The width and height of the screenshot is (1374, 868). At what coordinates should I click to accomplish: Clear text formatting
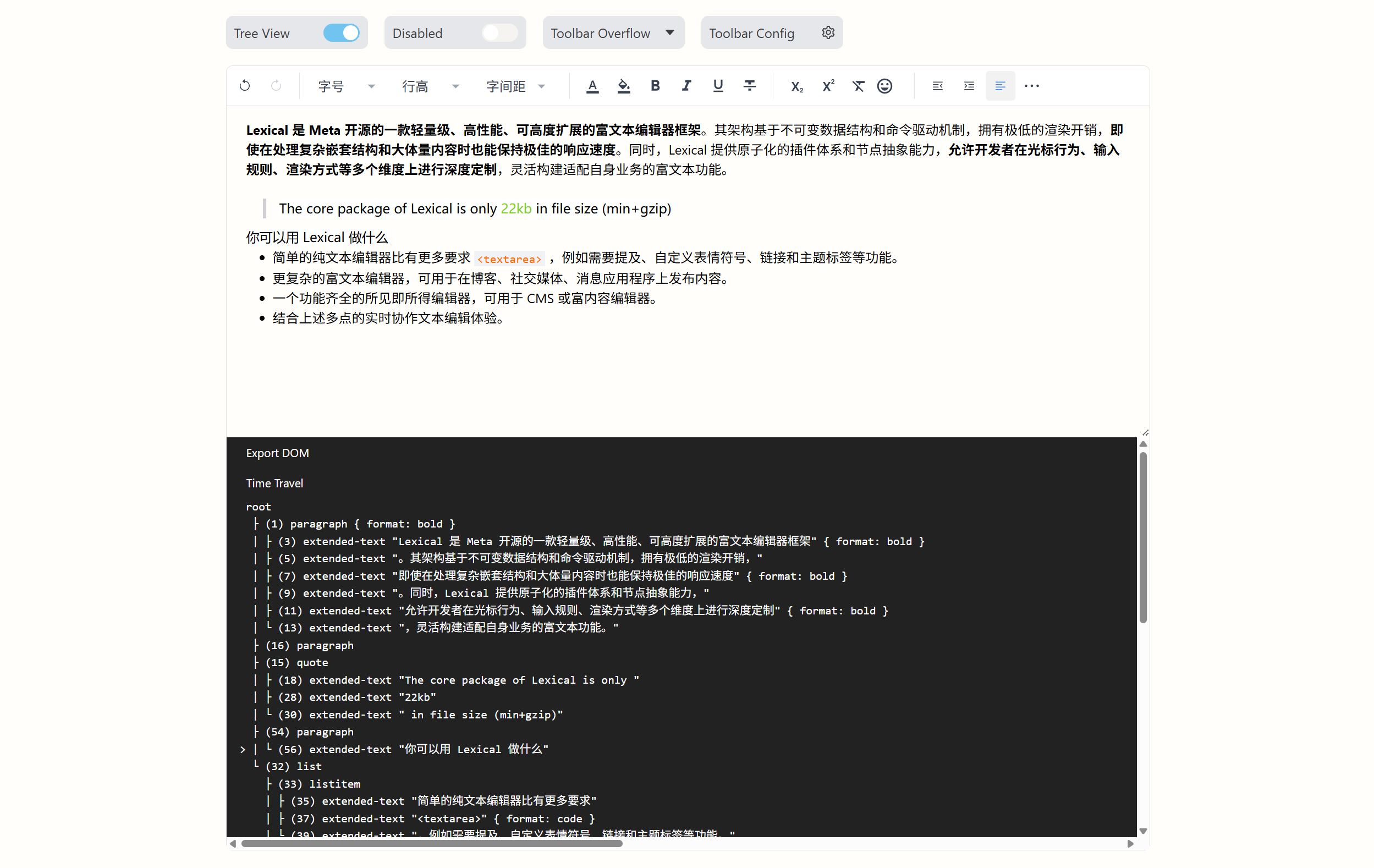point(858,86)
